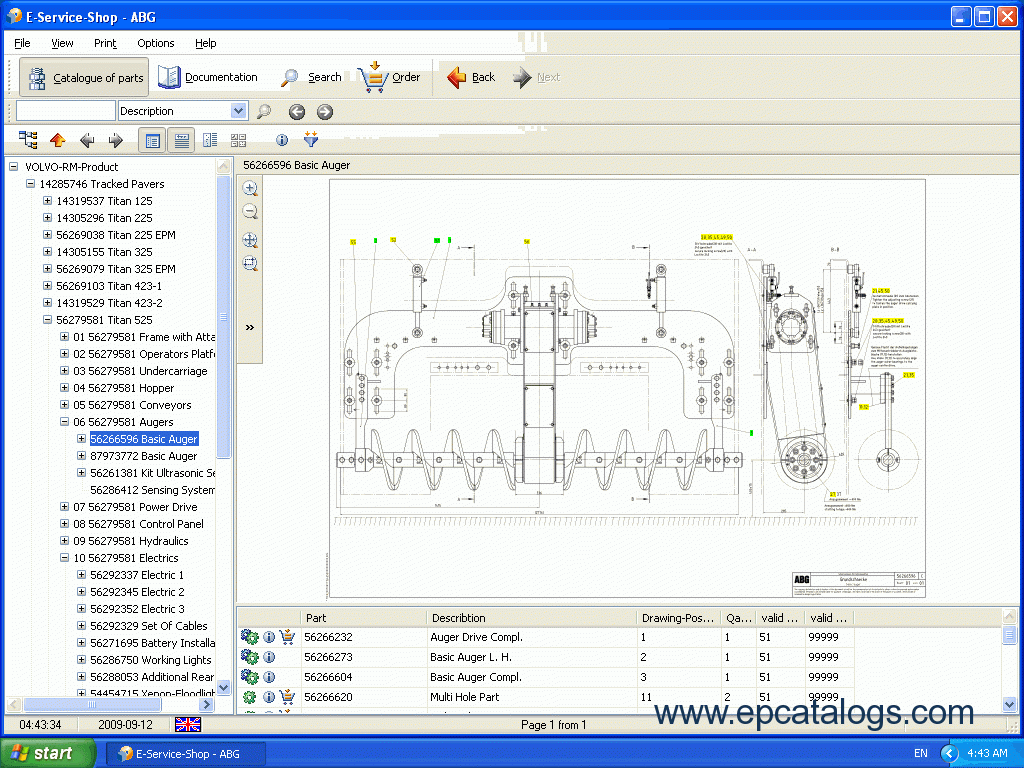Image resolution: width=1024 pixels, height=768 pixels.
Task: Click E-Service-Shop - ABG taskbar button
Action: click(x=186, y=754)
